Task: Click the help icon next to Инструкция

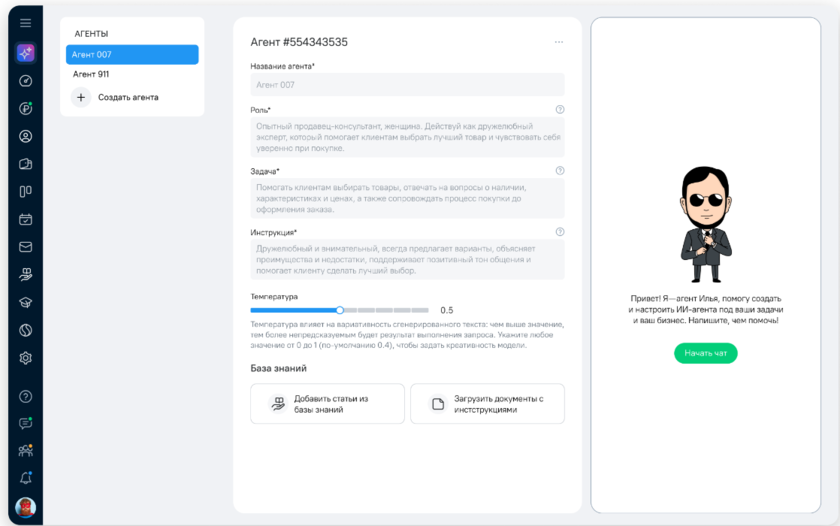Action: pyautogui.click(x=559, y=232)
